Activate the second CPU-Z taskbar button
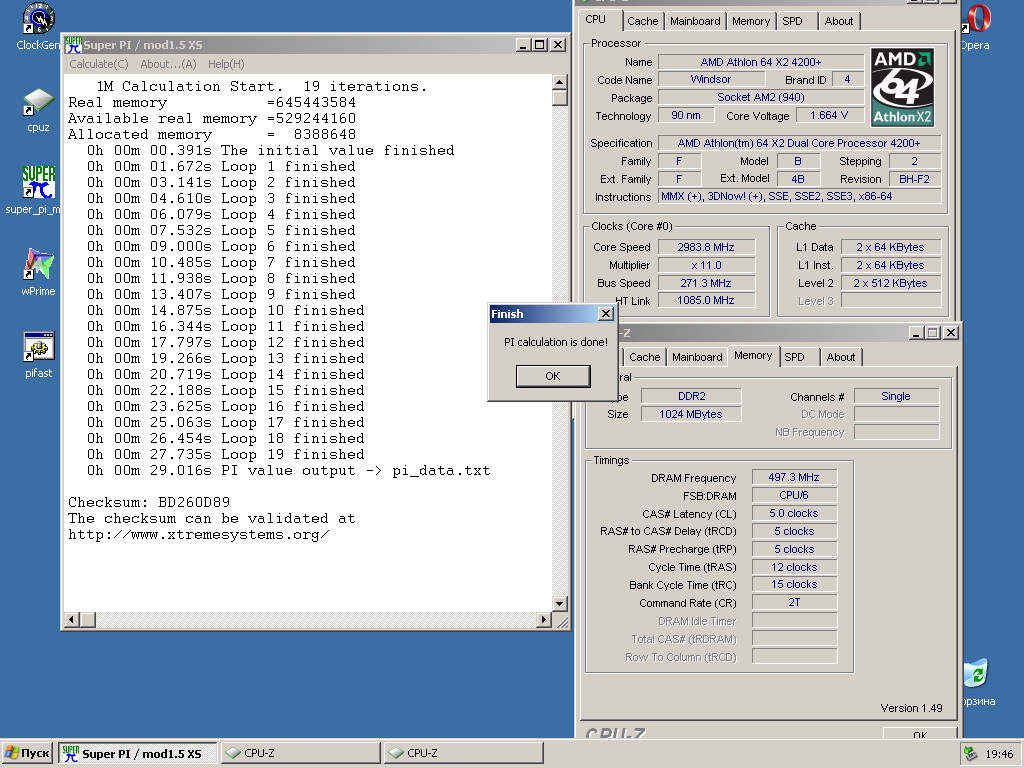Image resolution: width=1024 pixels, height=768 pixels. pos(463,753)
